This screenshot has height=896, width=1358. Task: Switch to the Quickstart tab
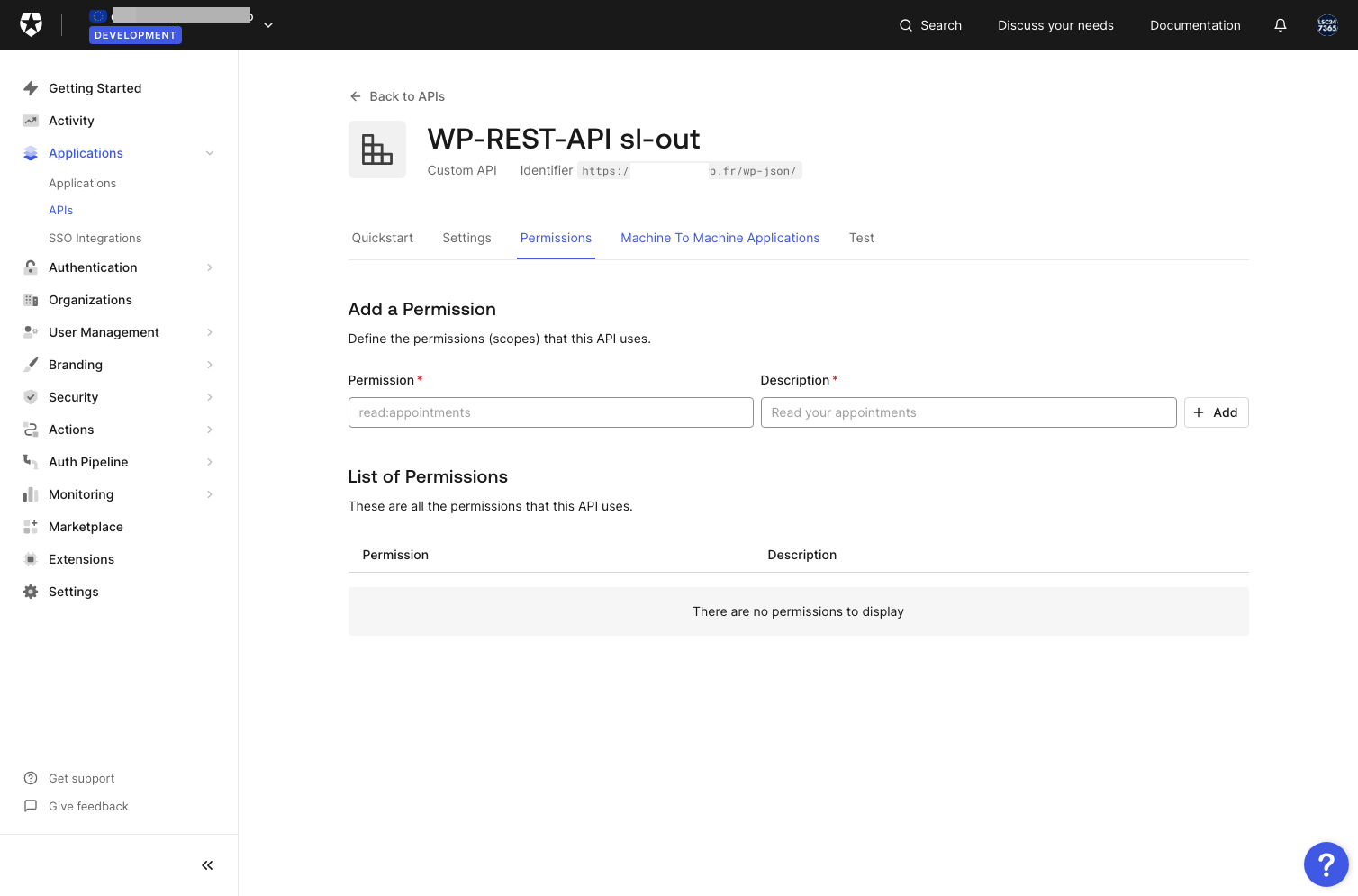pos(383,238)
